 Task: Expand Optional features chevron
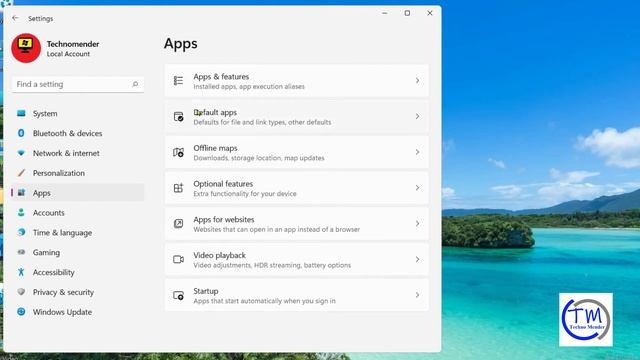pos(417,188)
